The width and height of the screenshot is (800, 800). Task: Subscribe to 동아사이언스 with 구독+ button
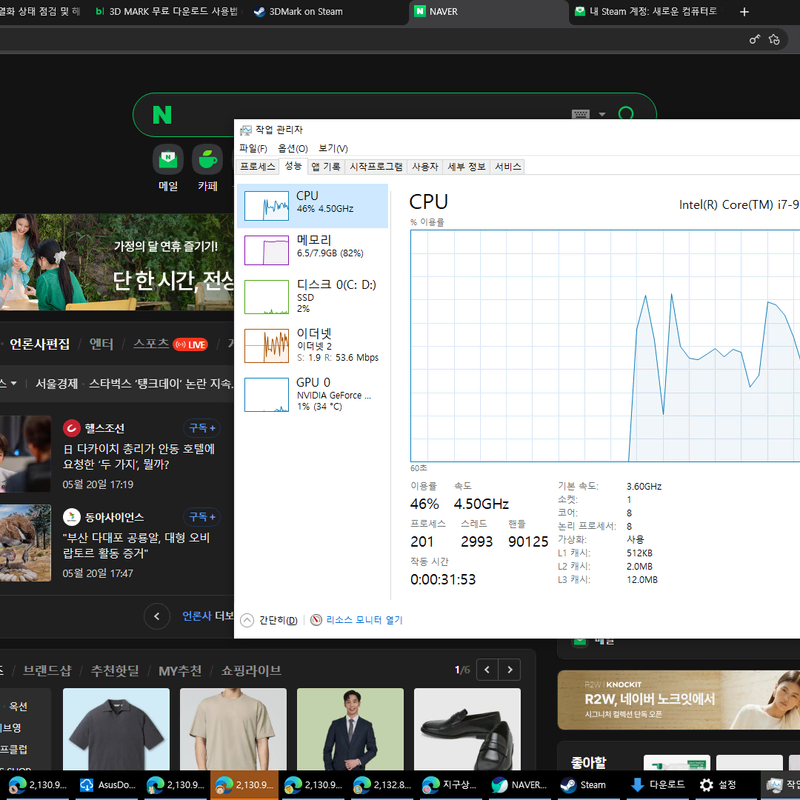[x=202, y=517]
